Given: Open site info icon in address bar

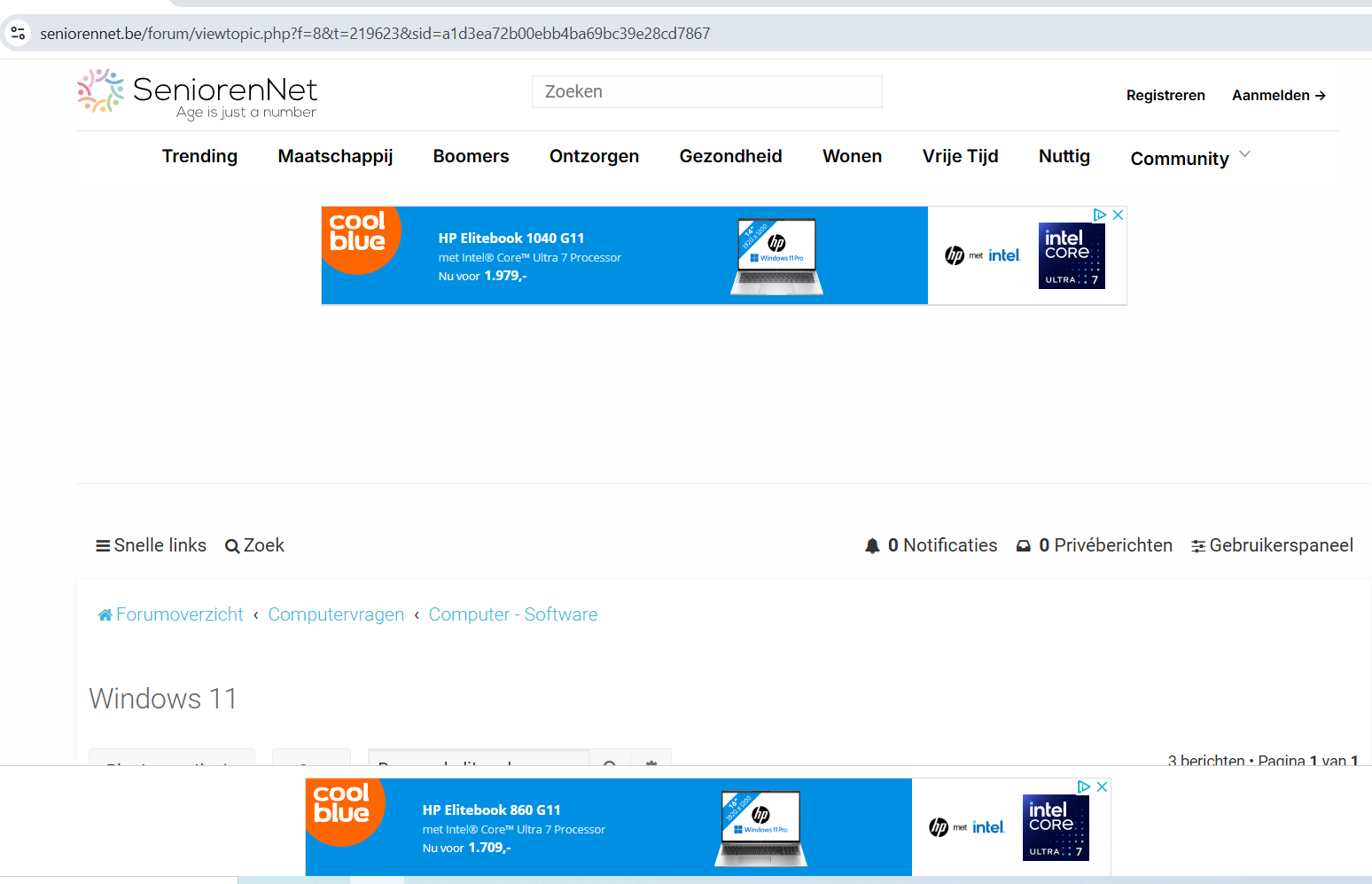Looking at the screenshot, I should coord(18,34).
